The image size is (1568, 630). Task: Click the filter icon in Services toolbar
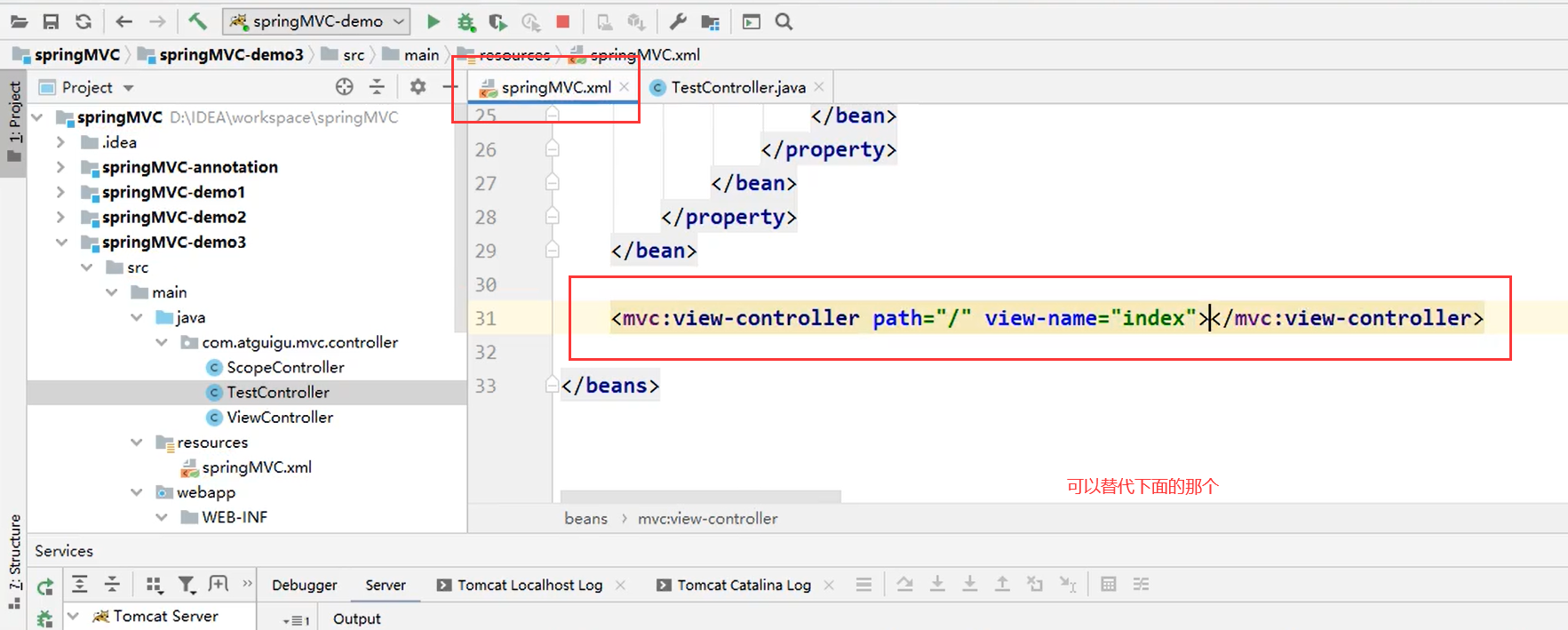[x=186, y=584]
